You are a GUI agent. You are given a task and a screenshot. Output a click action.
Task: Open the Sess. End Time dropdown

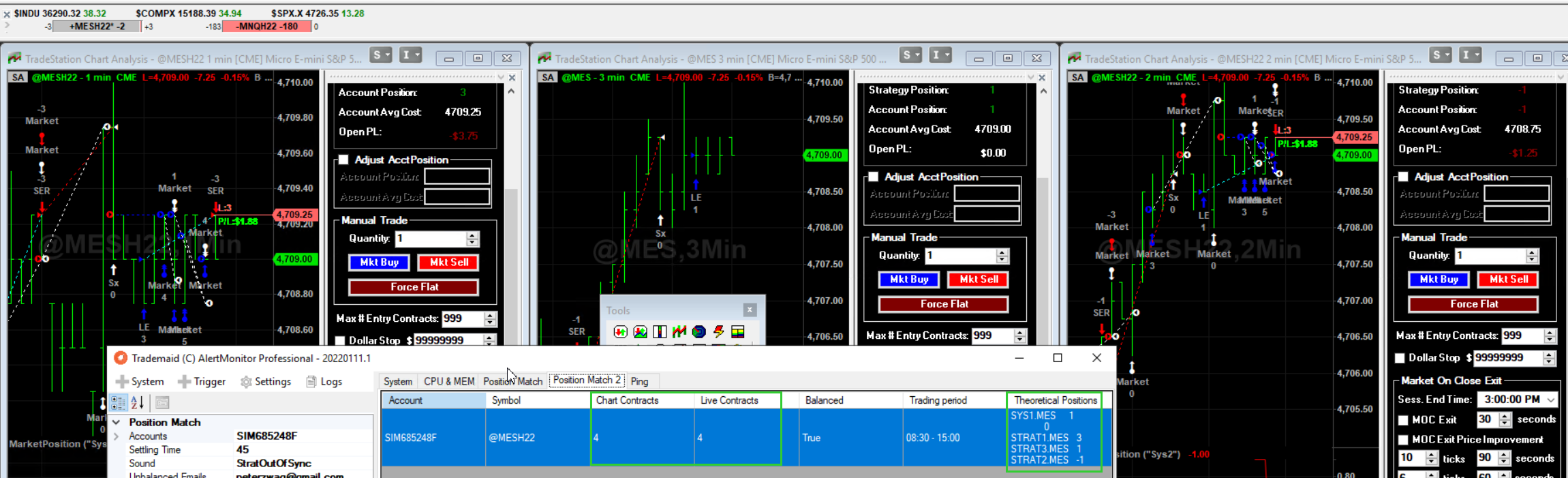coord(1551,400)
